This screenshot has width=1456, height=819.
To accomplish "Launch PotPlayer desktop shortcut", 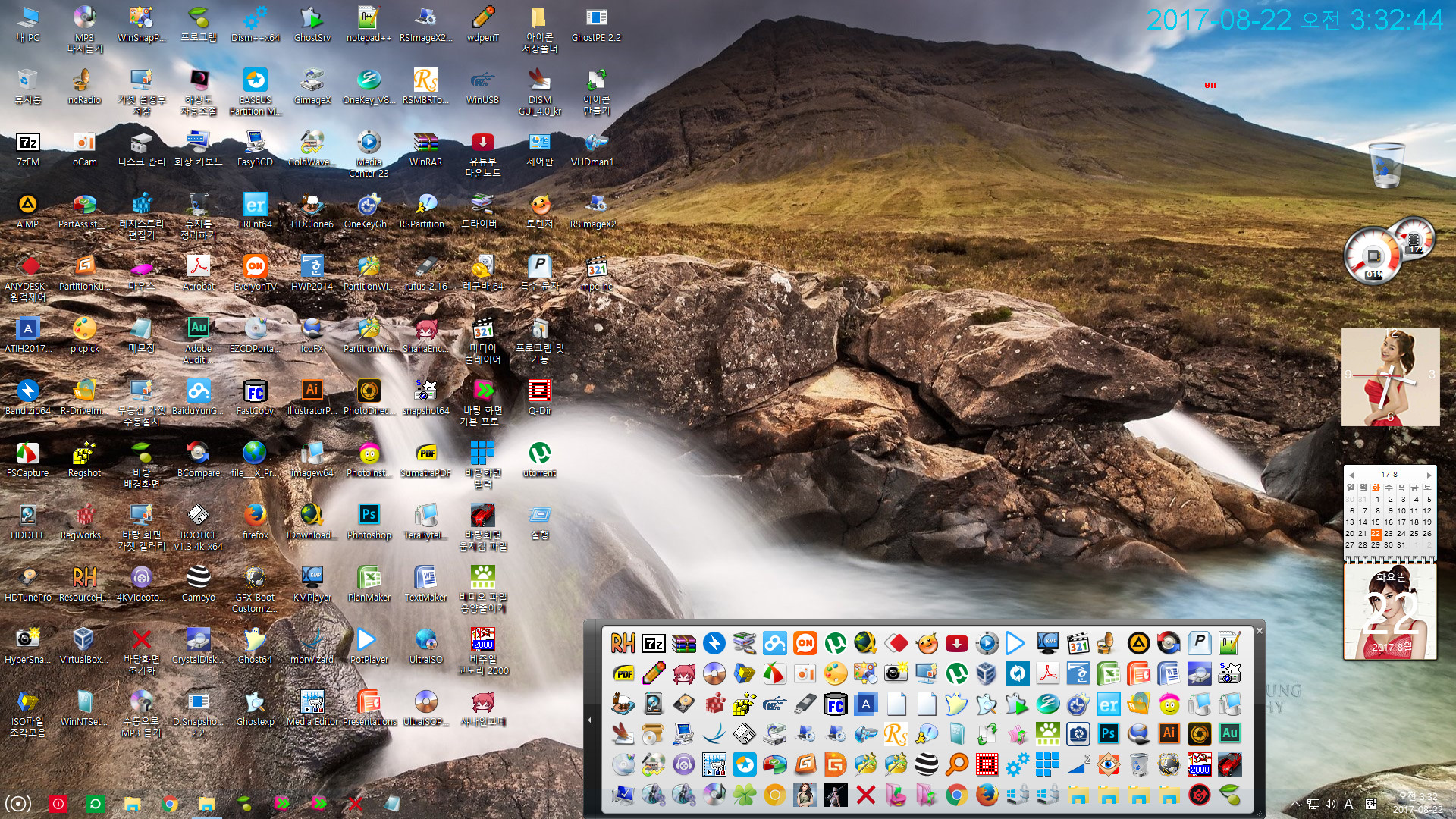I will (369, 646).
